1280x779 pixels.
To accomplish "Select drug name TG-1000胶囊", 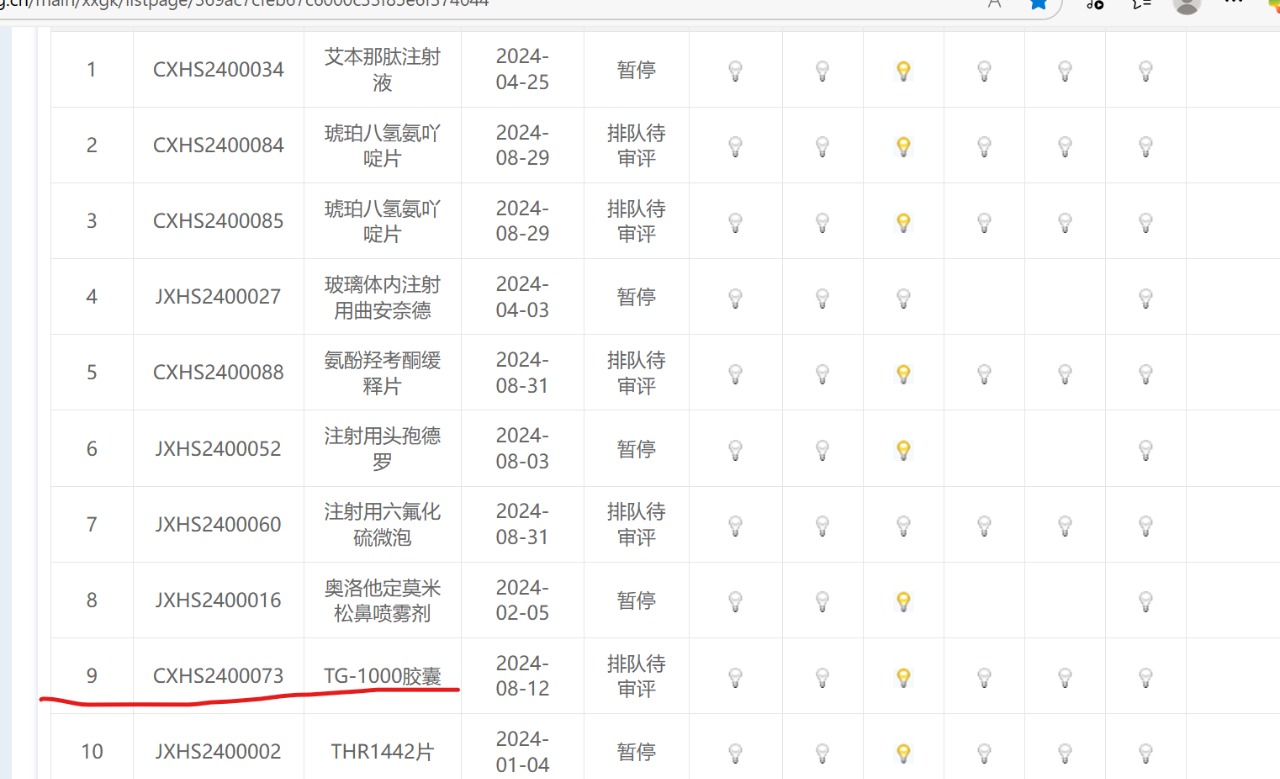I will pos(382,676).
